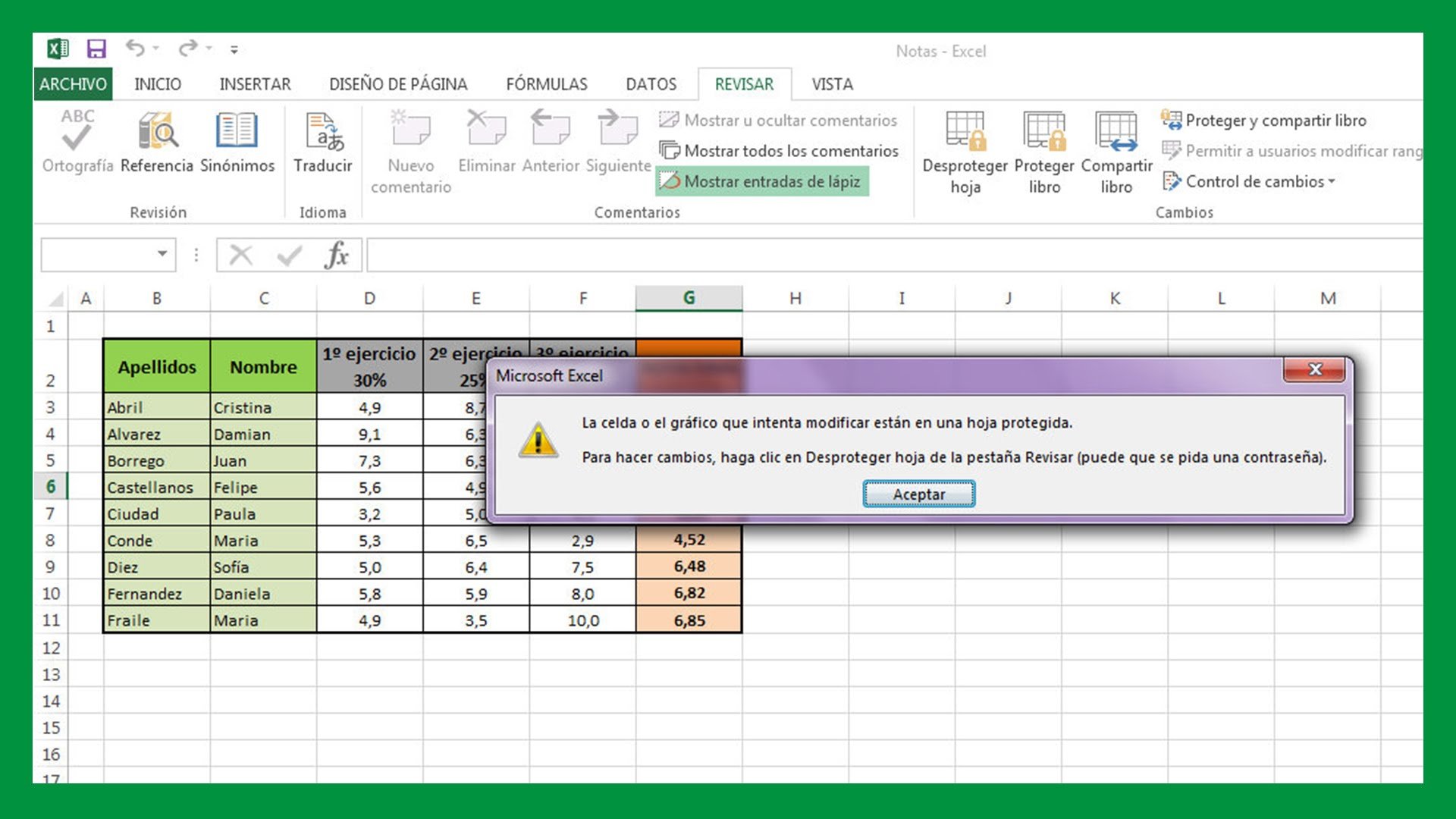Viewport: 1456px width, 819px height.
Task: Open the ARCHIVO tab
Action: tap(73, 84)
